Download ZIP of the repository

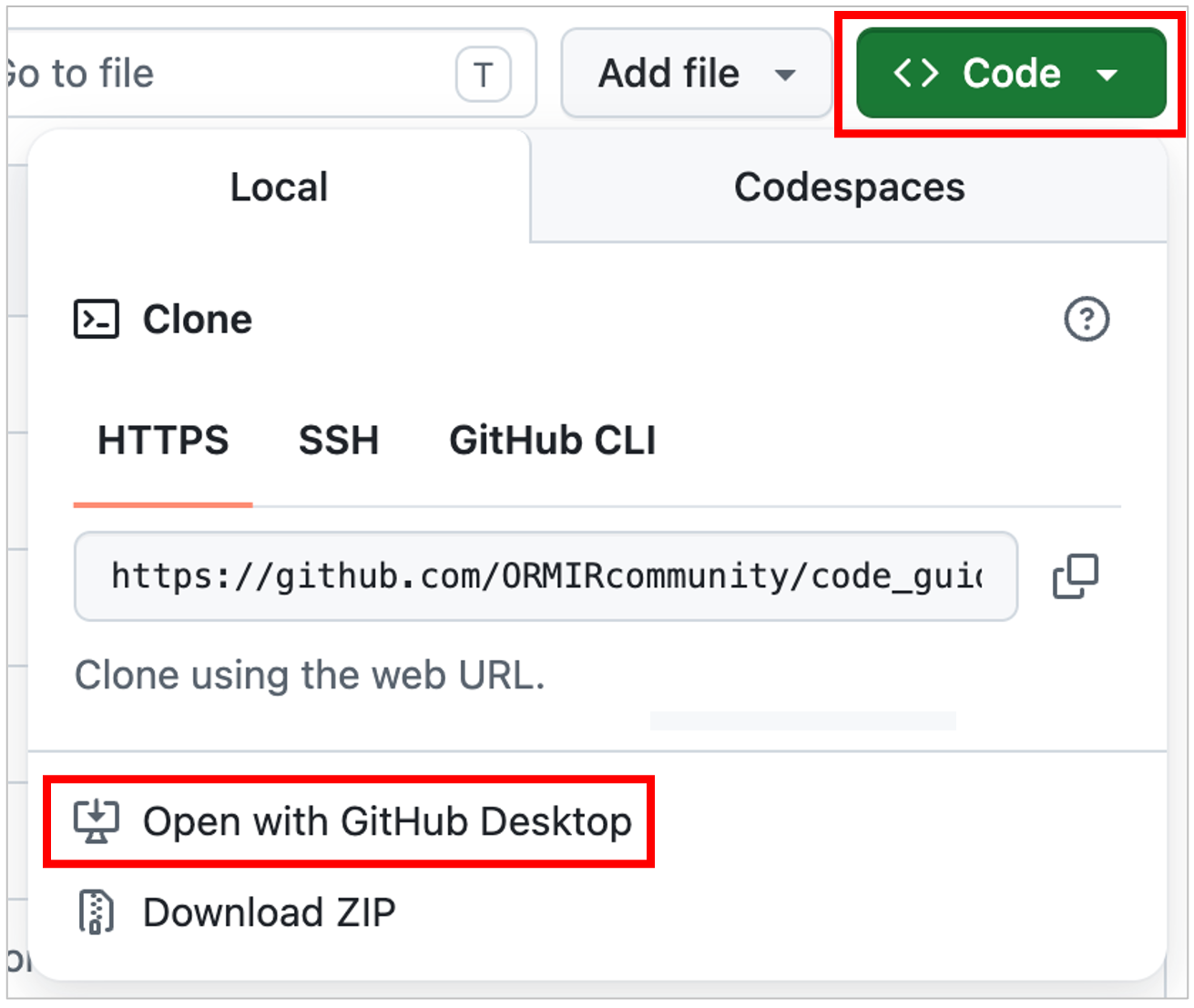coord(270,912)
